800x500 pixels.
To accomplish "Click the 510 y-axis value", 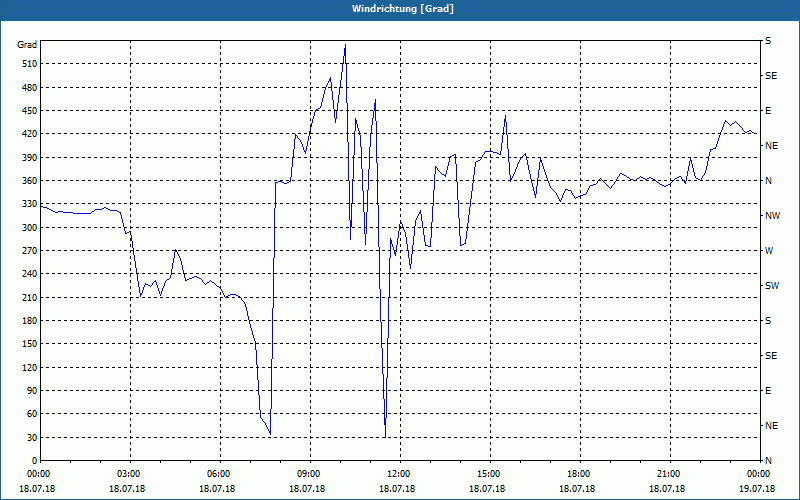I will (x=30, y=64).
